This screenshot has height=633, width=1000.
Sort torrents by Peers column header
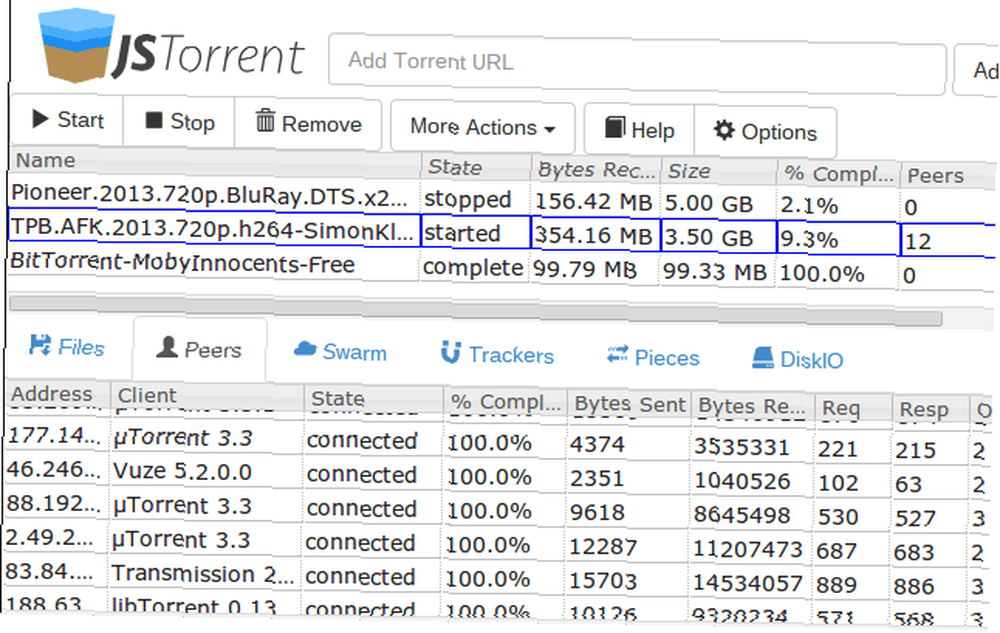point(949,175)
